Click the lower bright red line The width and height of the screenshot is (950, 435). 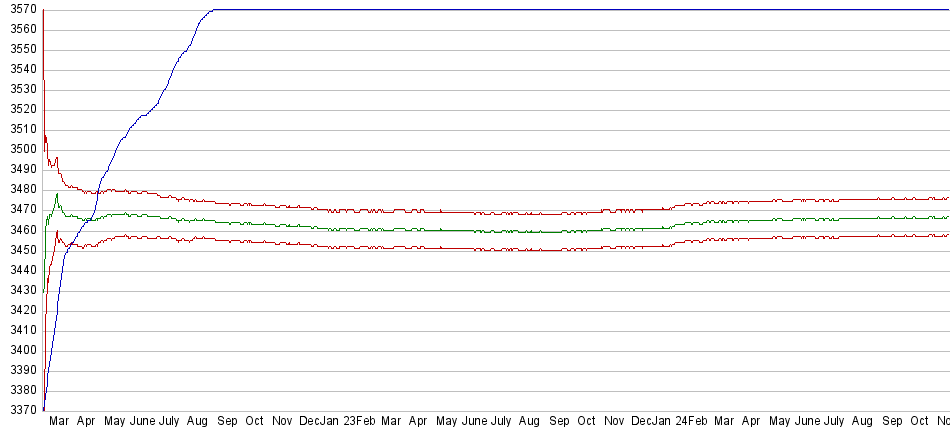[500, 249]
